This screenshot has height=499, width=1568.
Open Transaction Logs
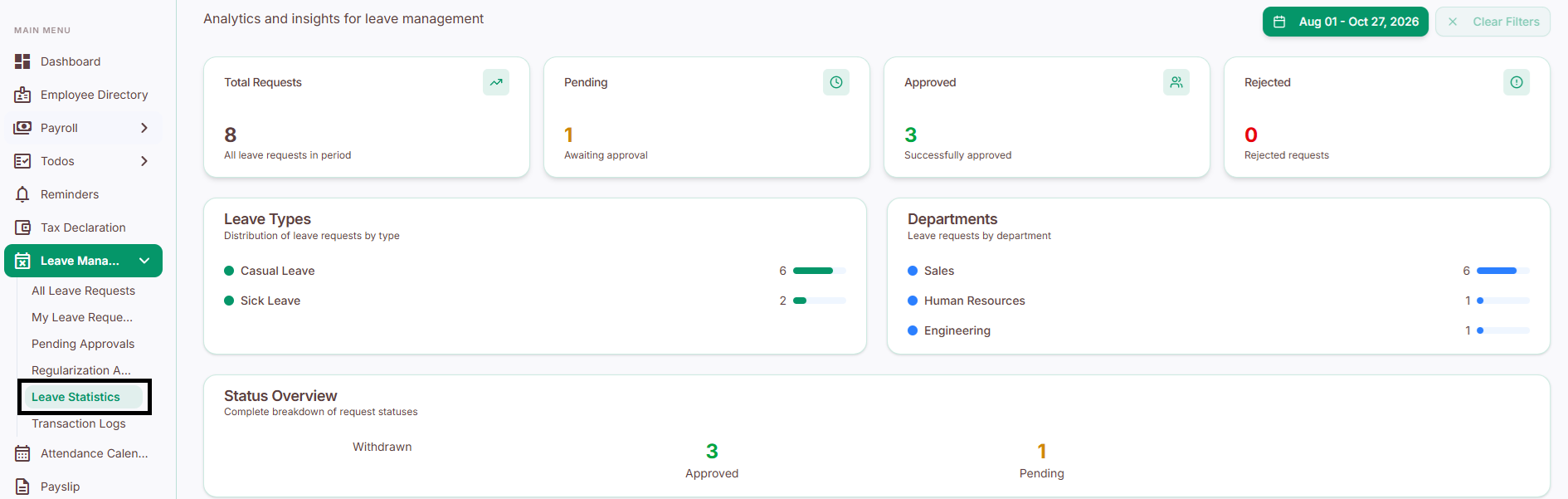pos(79,423)
